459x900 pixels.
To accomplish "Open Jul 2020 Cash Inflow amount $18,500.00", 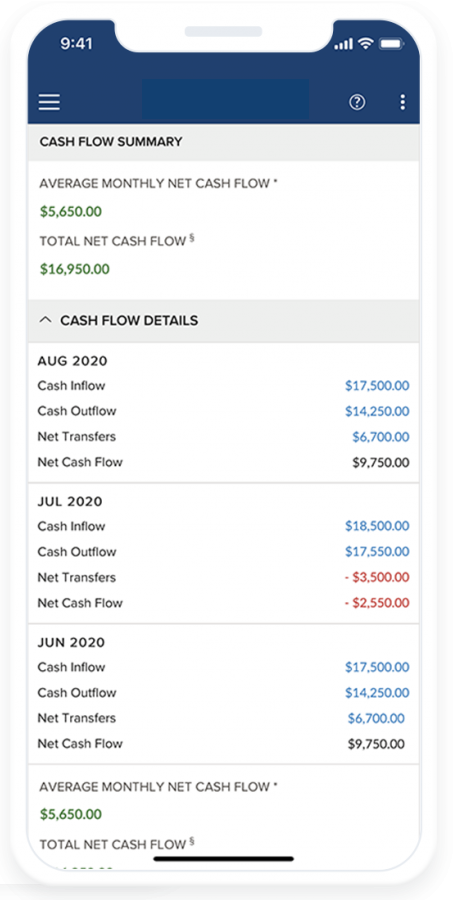I will pyautogui.click(x=377, y=526).
